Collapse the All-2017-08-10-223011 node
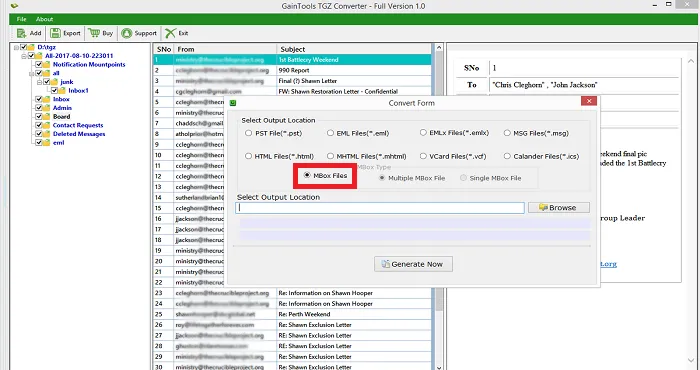 (x=24, y=56)
